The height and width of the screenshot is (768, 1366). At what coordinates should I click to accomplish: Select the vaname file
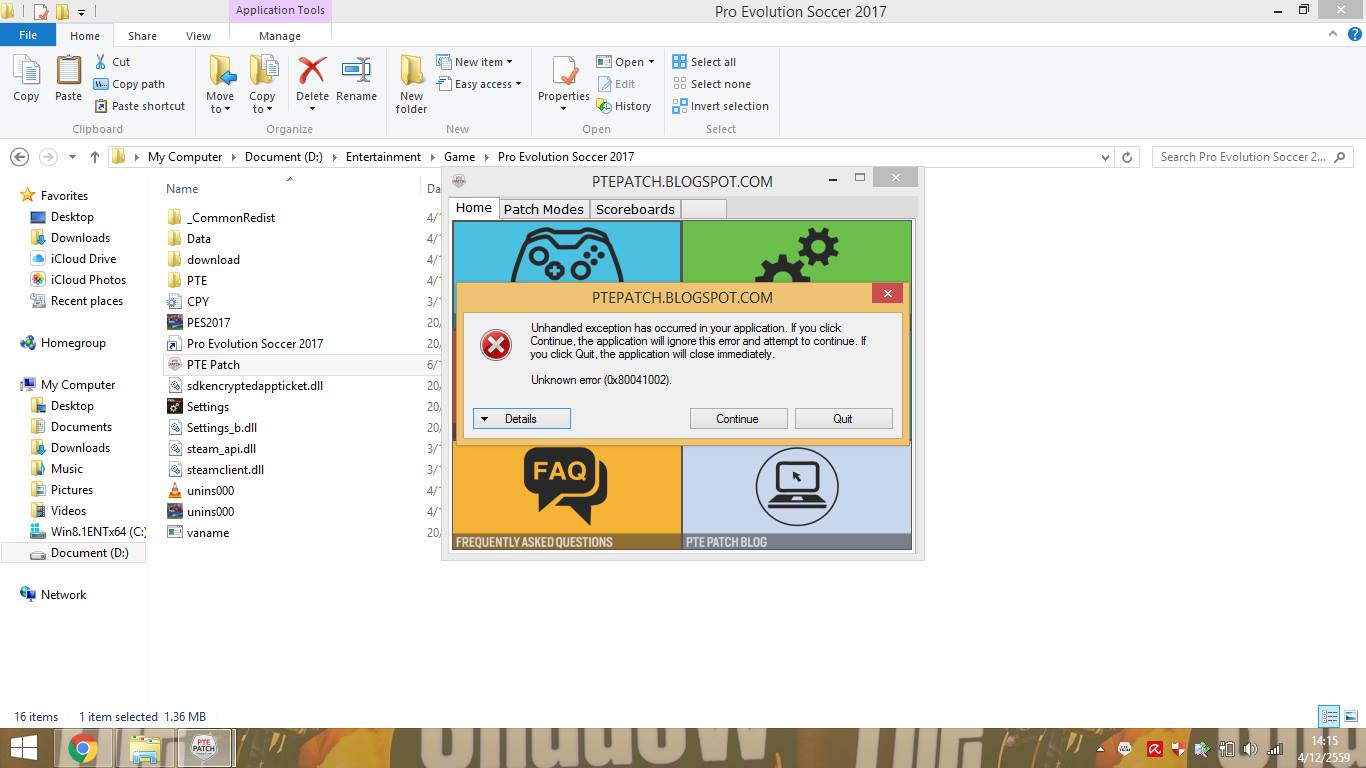tap(208, 533)
